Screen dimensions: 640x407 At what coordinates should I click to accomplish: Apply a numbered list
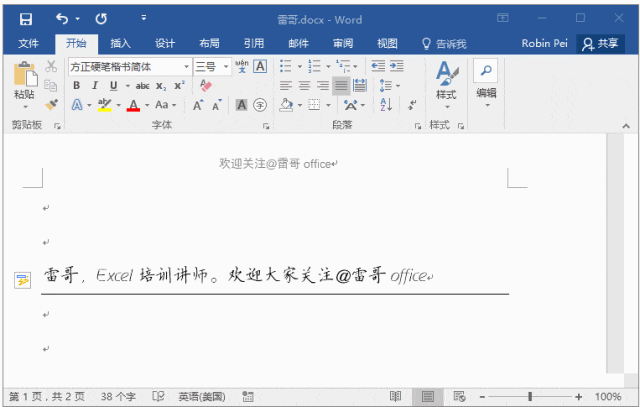[314, 66]
